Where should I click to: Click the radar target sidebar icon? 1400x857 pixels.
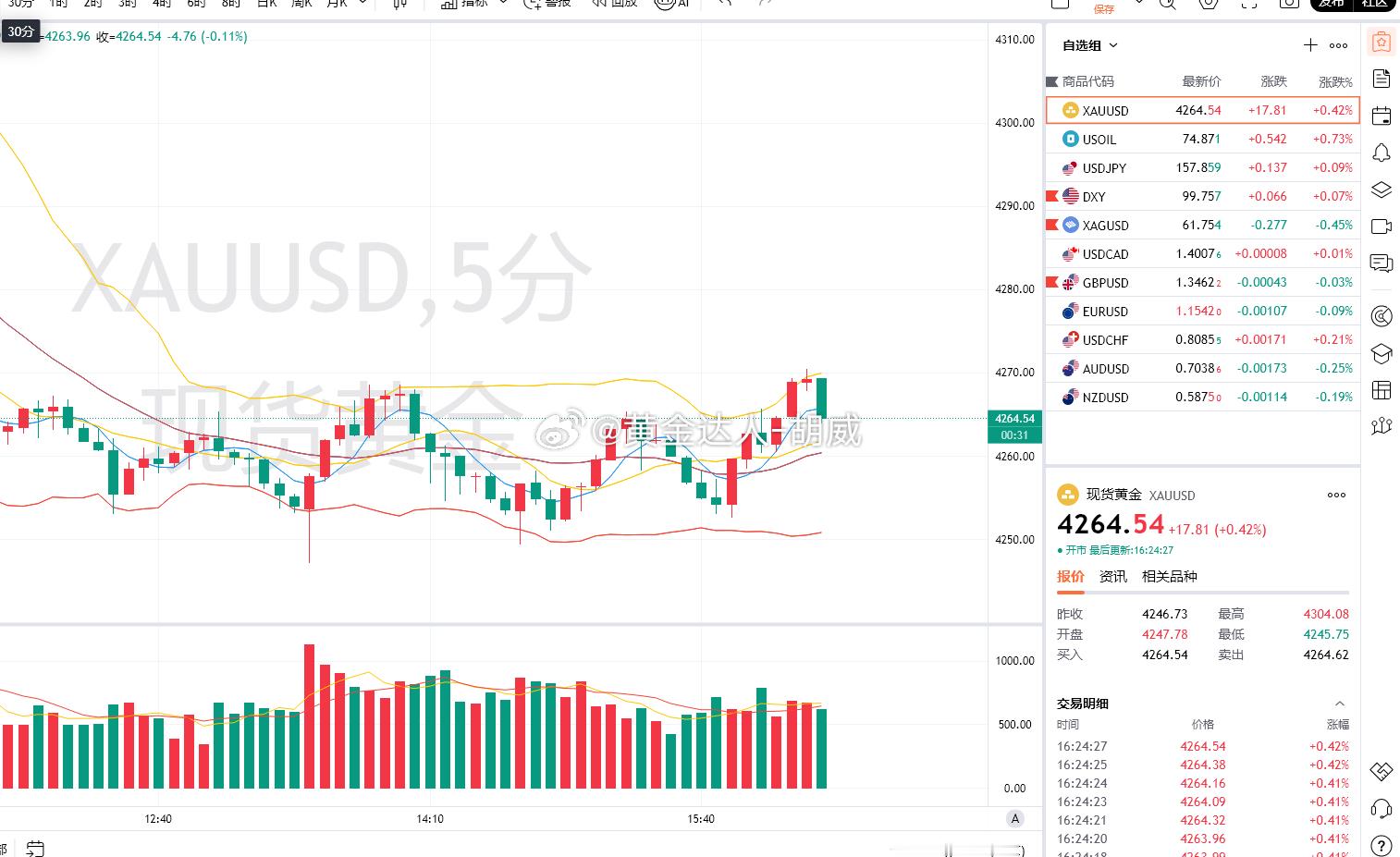(x=1382, y=316)
